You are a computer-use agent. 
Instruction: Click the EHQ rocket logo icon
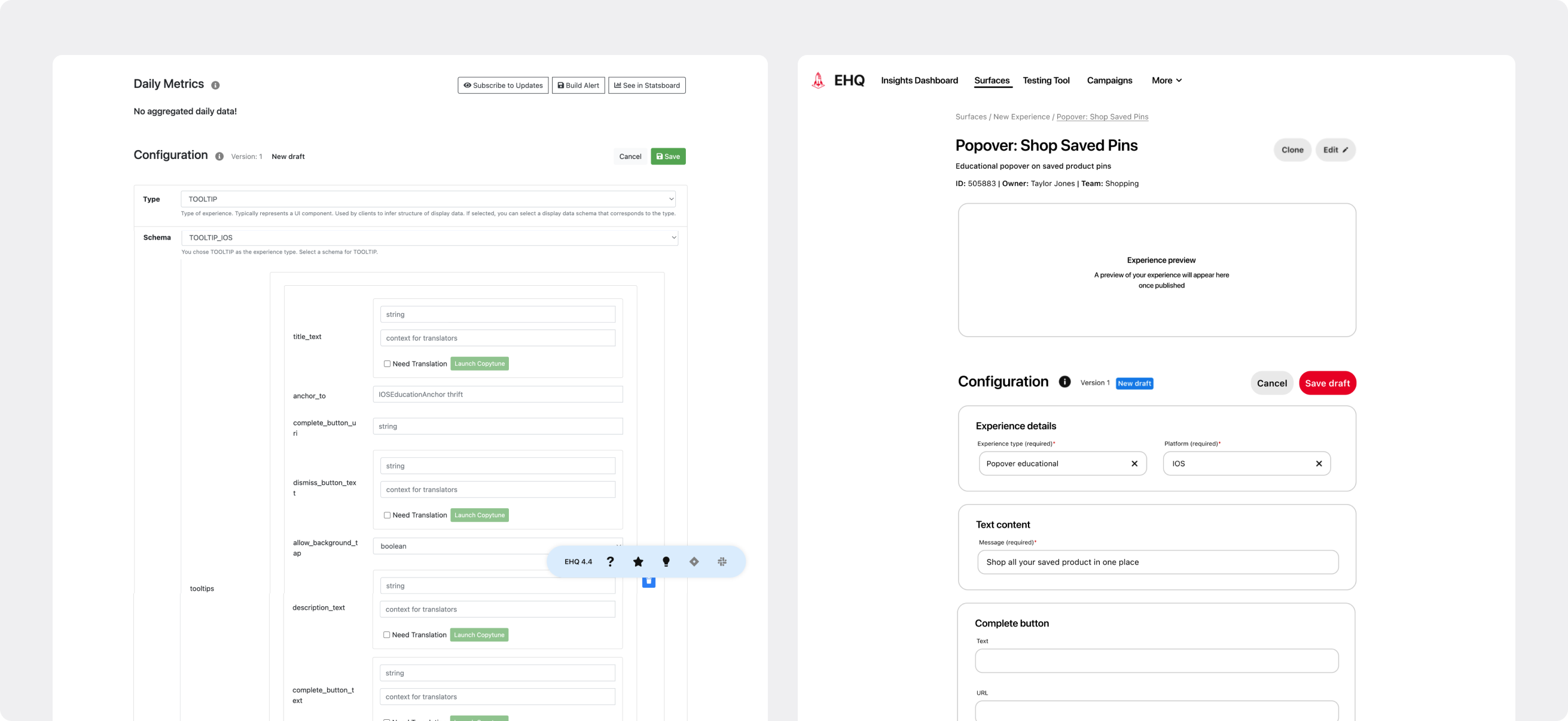818,80
